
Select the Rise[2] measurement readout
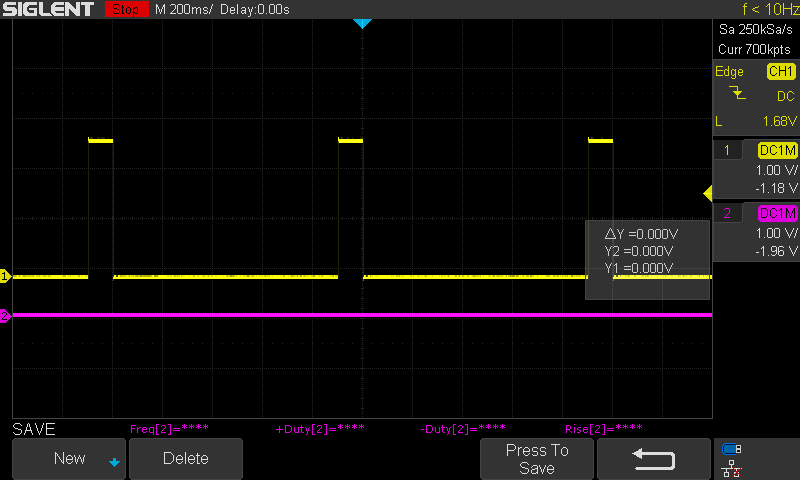coord(604,428)
